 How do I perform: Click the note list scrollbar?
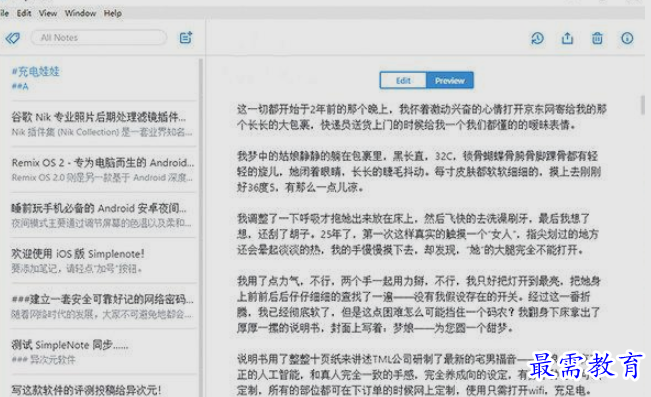coord(201,228)
